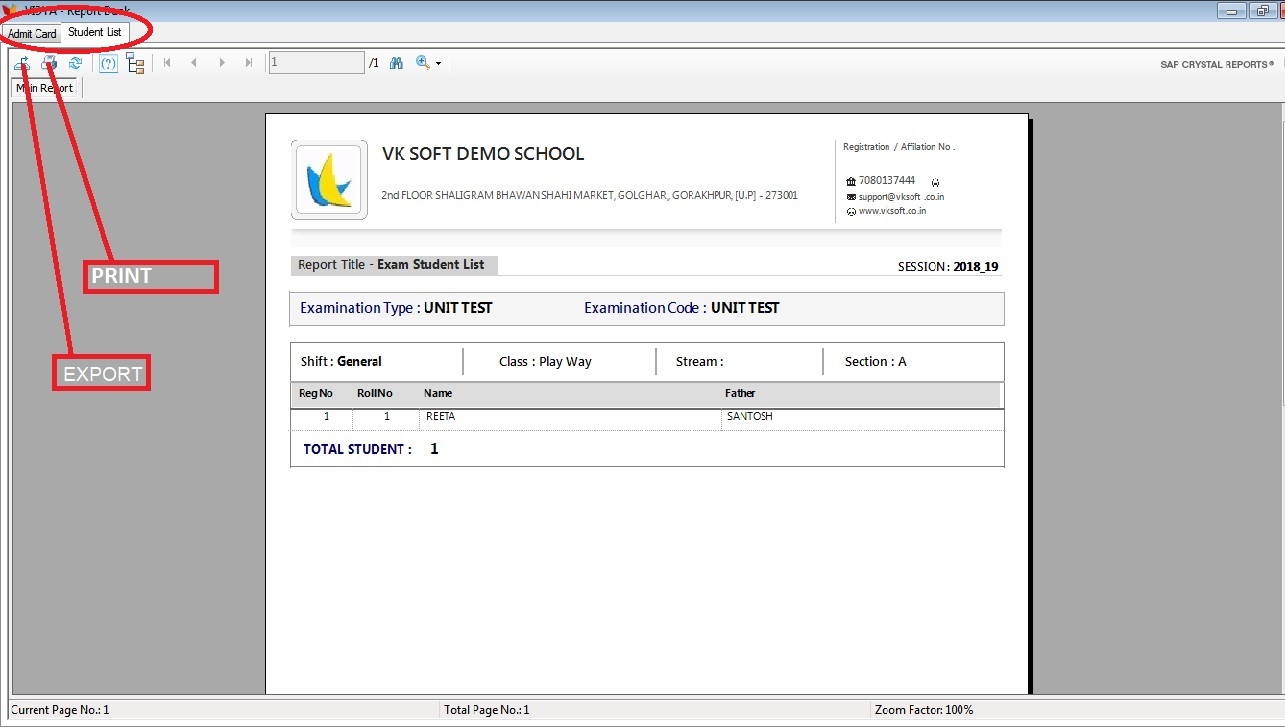Go to the next page

[222, 63]
